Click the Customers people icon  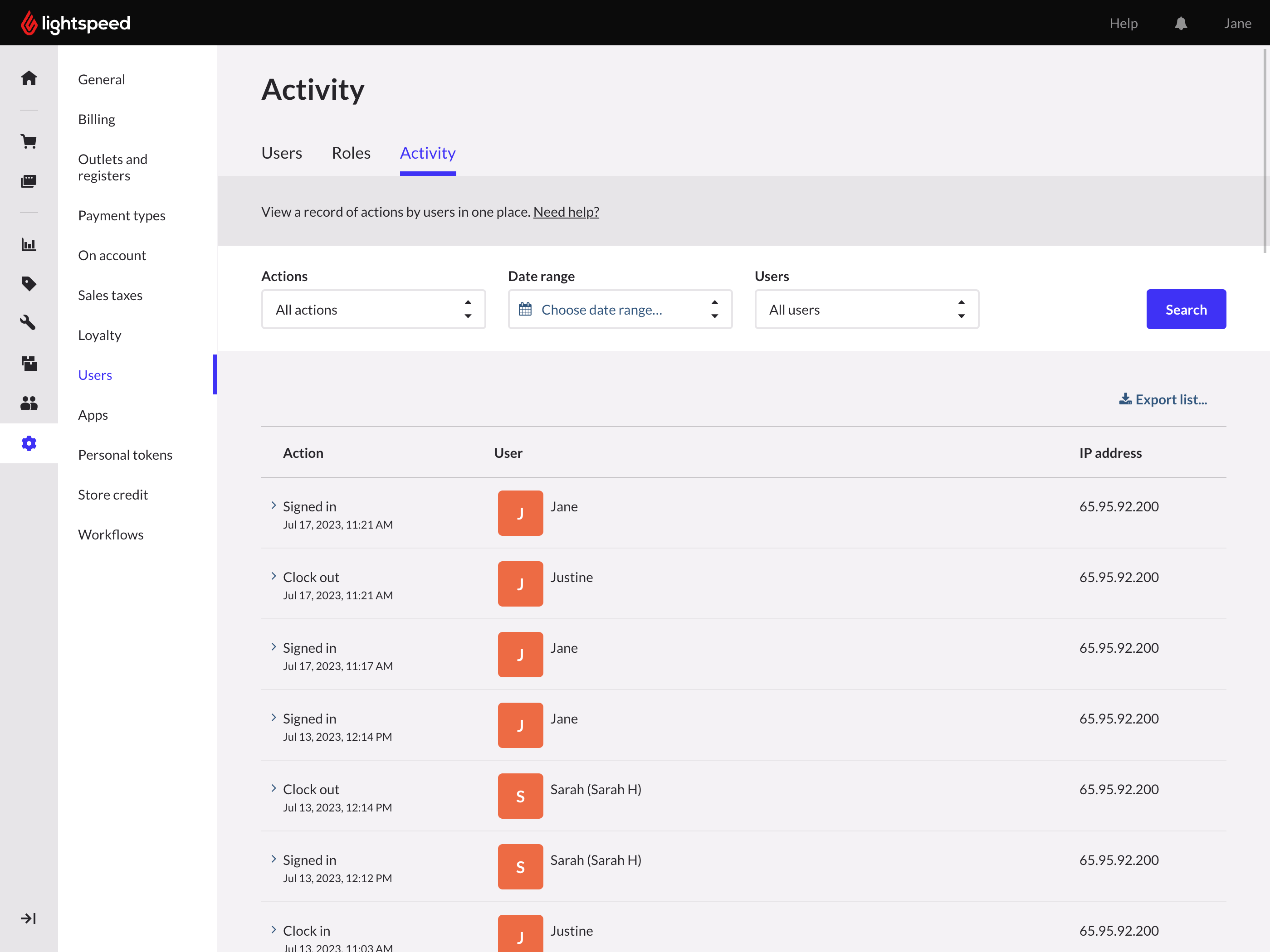[29, 403]
